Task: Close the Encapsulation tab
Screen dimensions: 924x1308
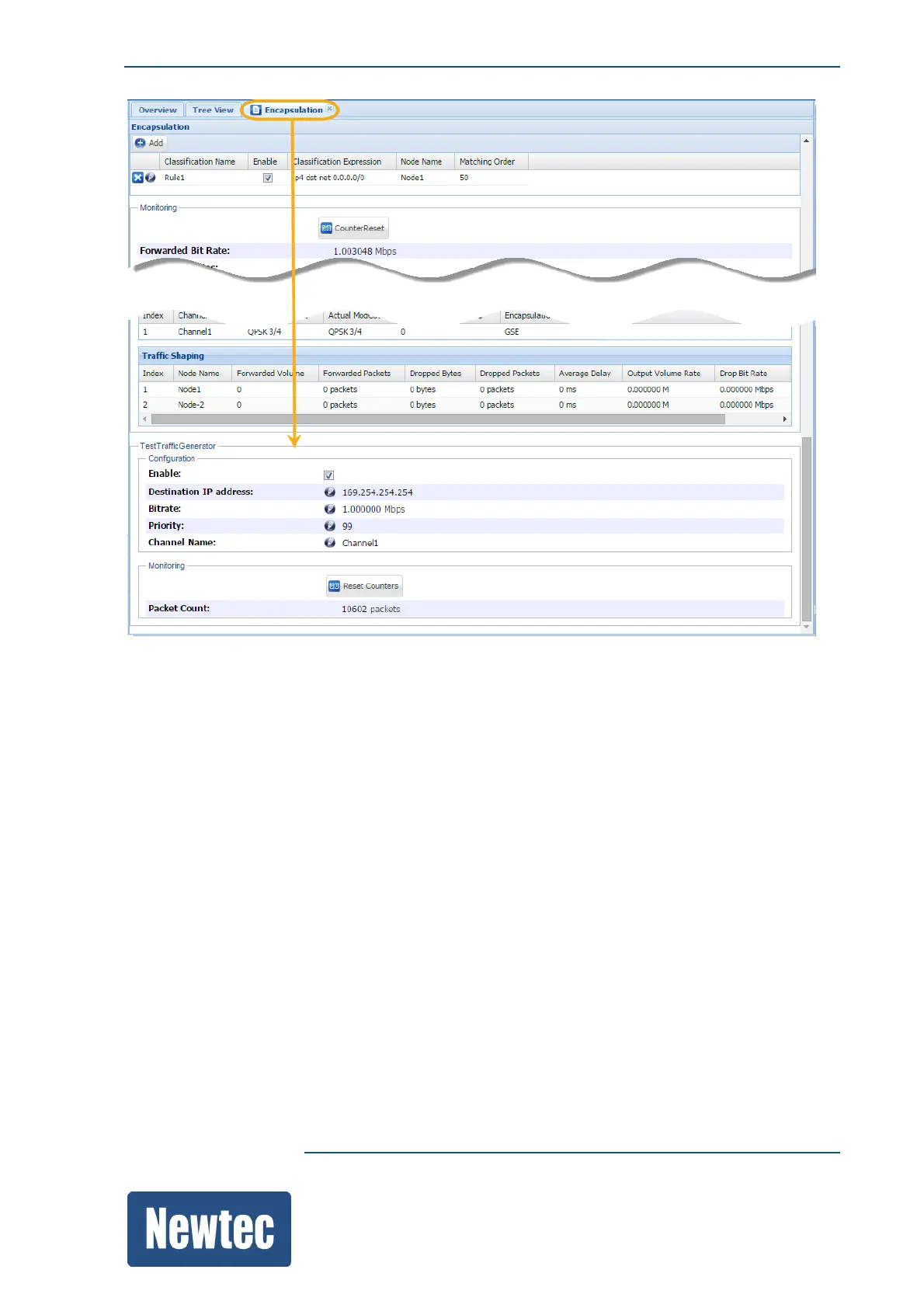Action: point(329,110)
